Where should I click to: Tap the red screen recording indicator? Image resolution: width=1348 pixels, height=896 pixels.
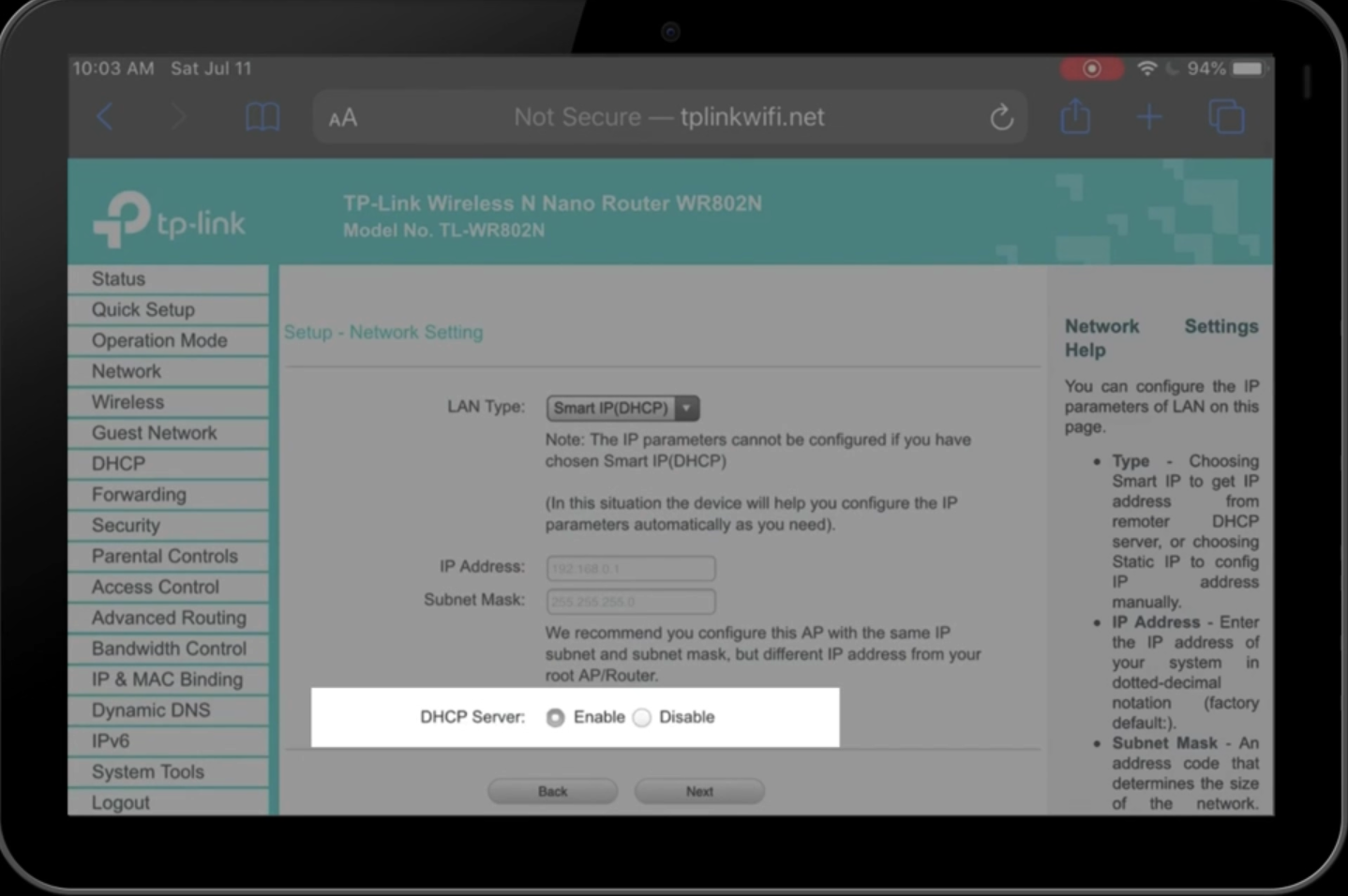pos(1091,68)
